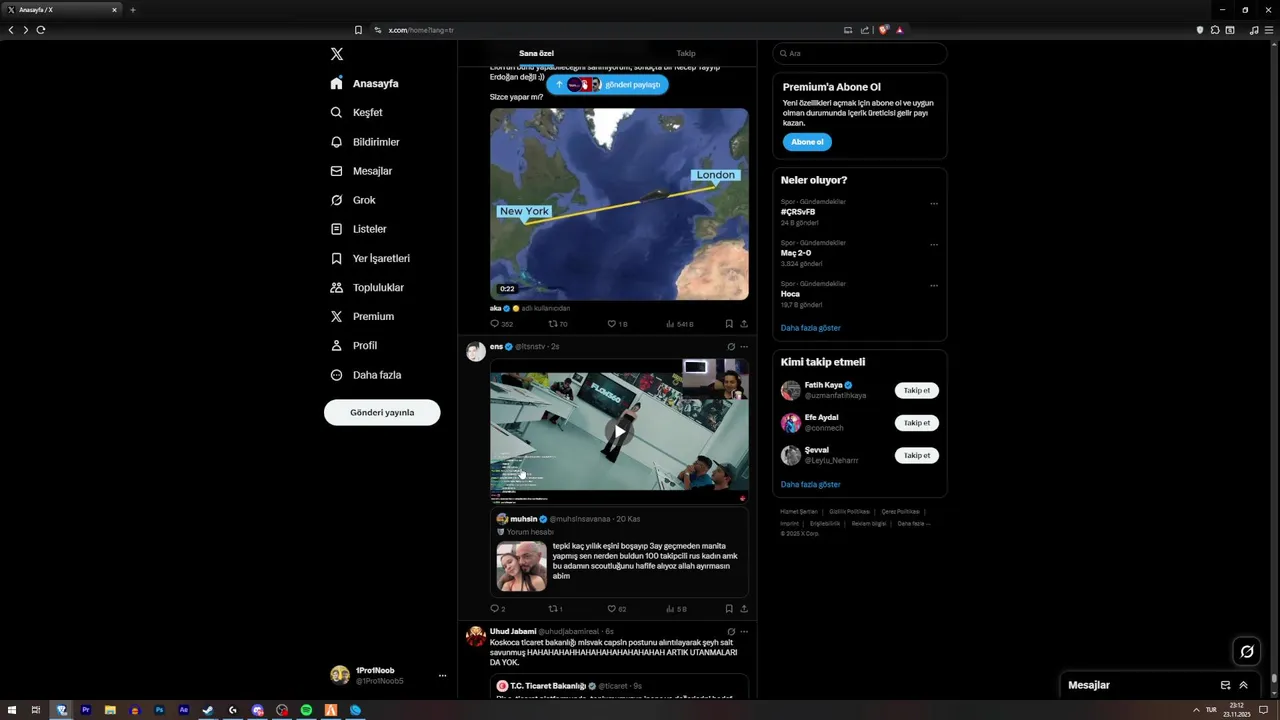Play the ens post video
Screen dimensions: 1280x720
click(x=619, y=431)
